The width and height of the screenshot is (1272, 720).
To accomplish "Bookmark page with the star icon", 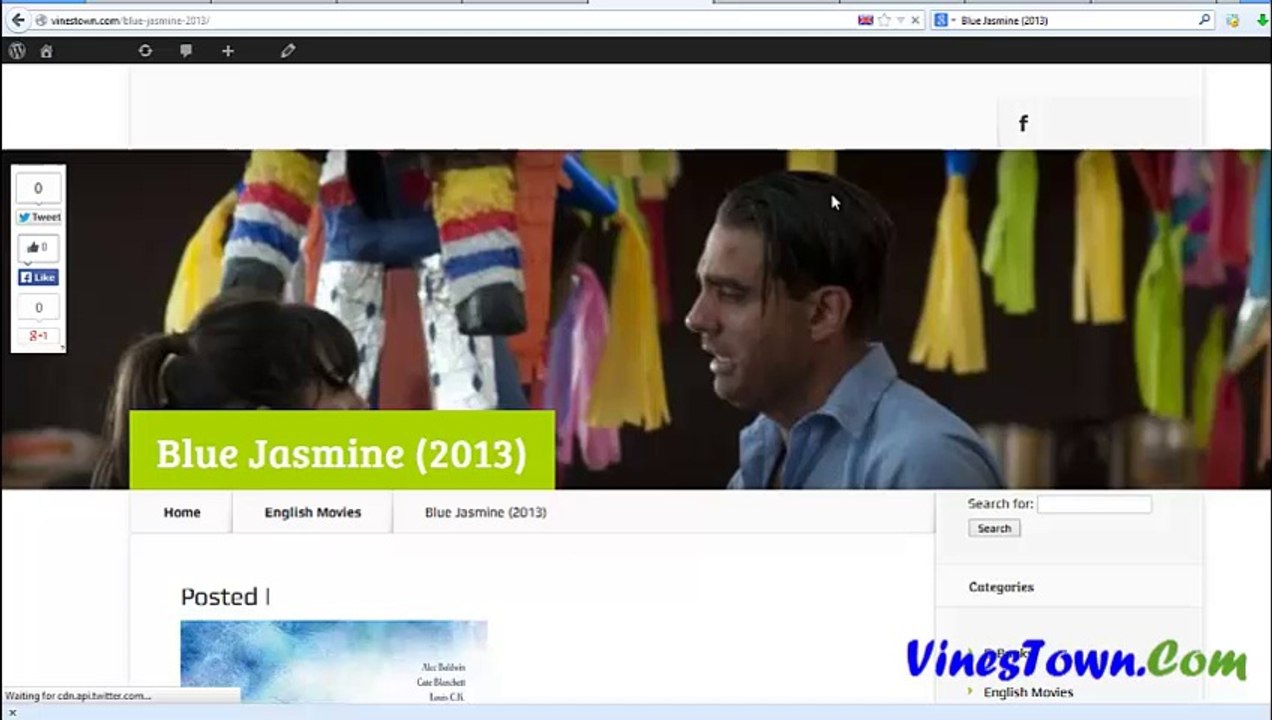I will [884, 20].
